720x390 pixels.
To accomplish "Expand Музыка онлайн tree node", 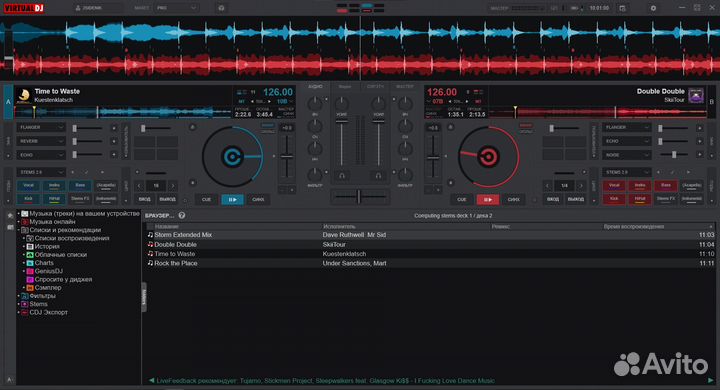I will 19,222.
